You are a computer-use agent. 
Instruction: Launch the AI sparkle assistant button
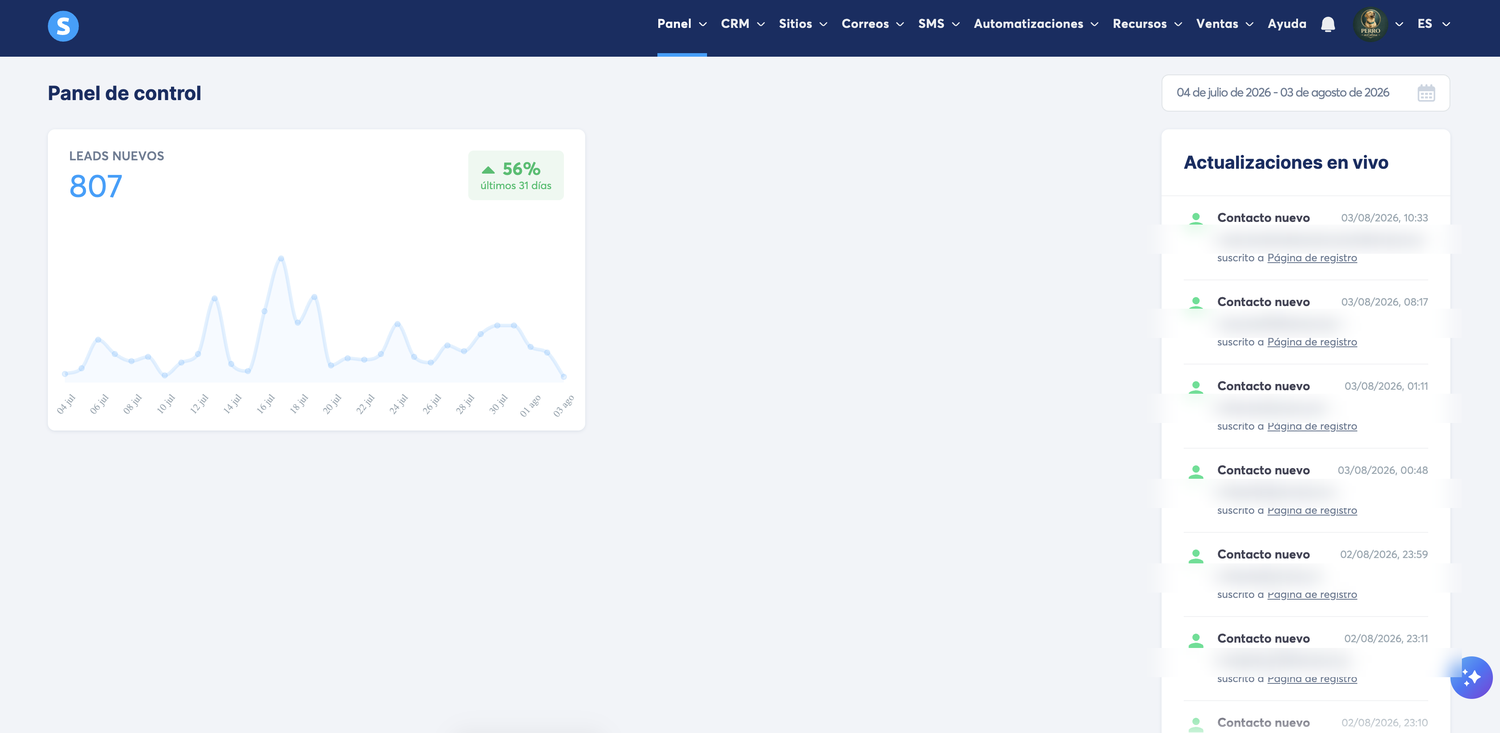[x=1471, y=677]
